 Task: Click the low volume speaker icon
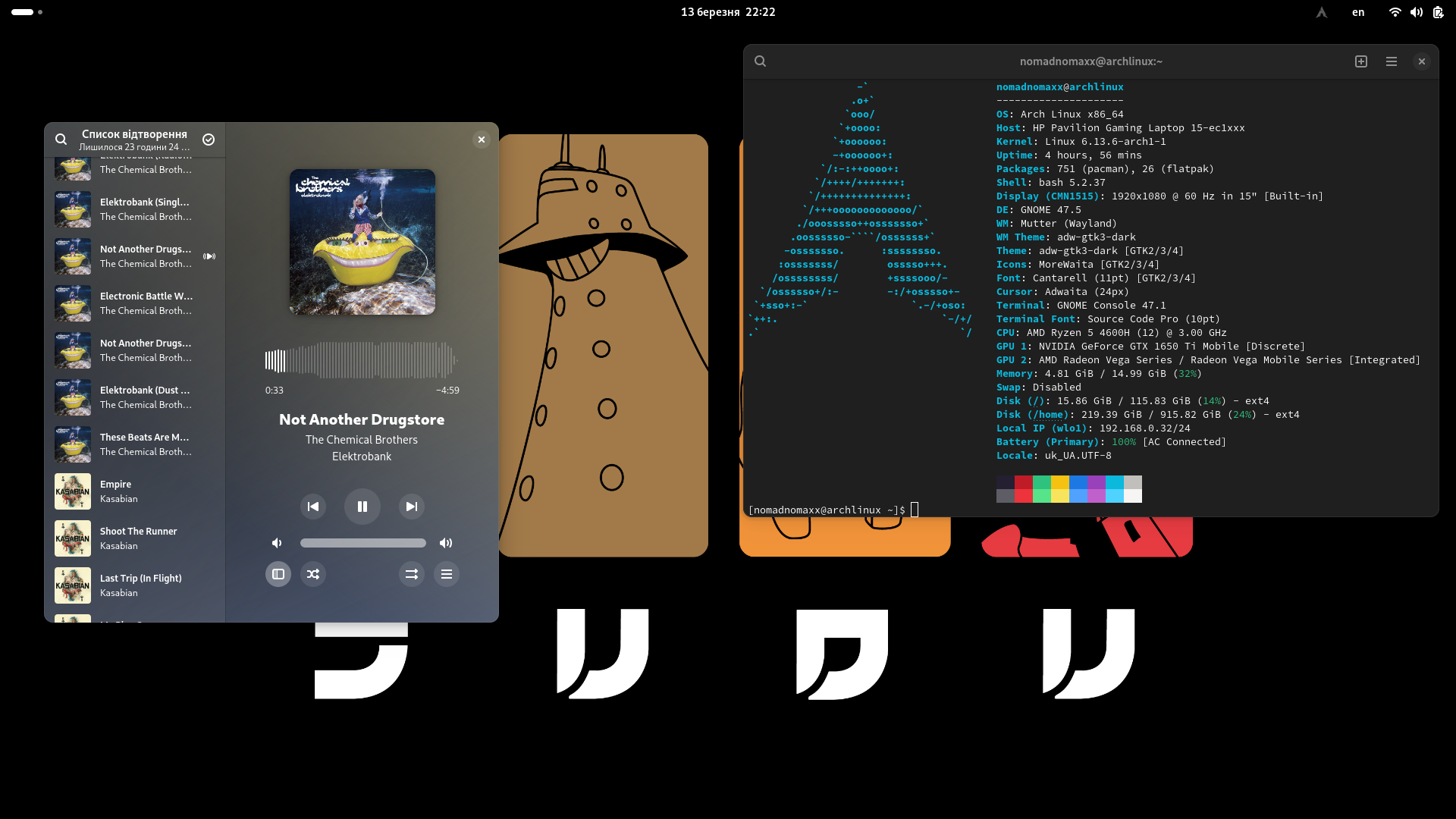[277, 543]
